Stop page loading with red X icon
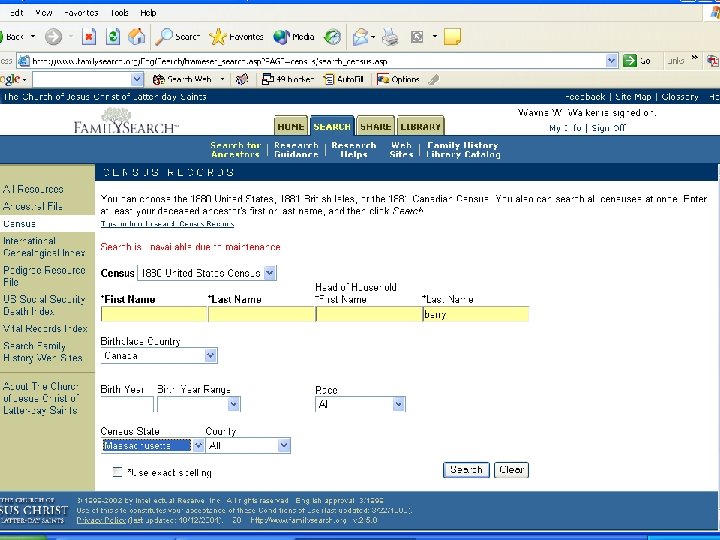This screenshot has width=720, height=540. (89, 37)
